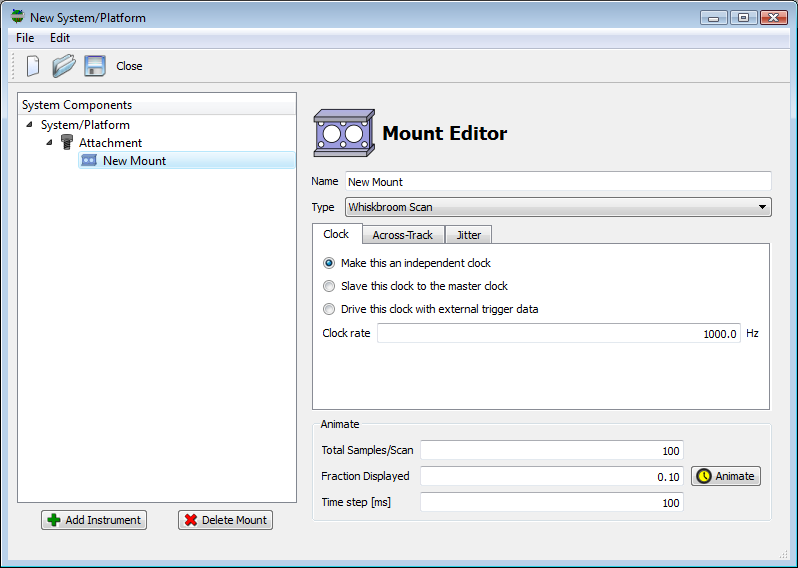The width and height of the screenshot is (798, 568).
Task: Click the large Mount Editor header icon
Action: tap(343, 133)
